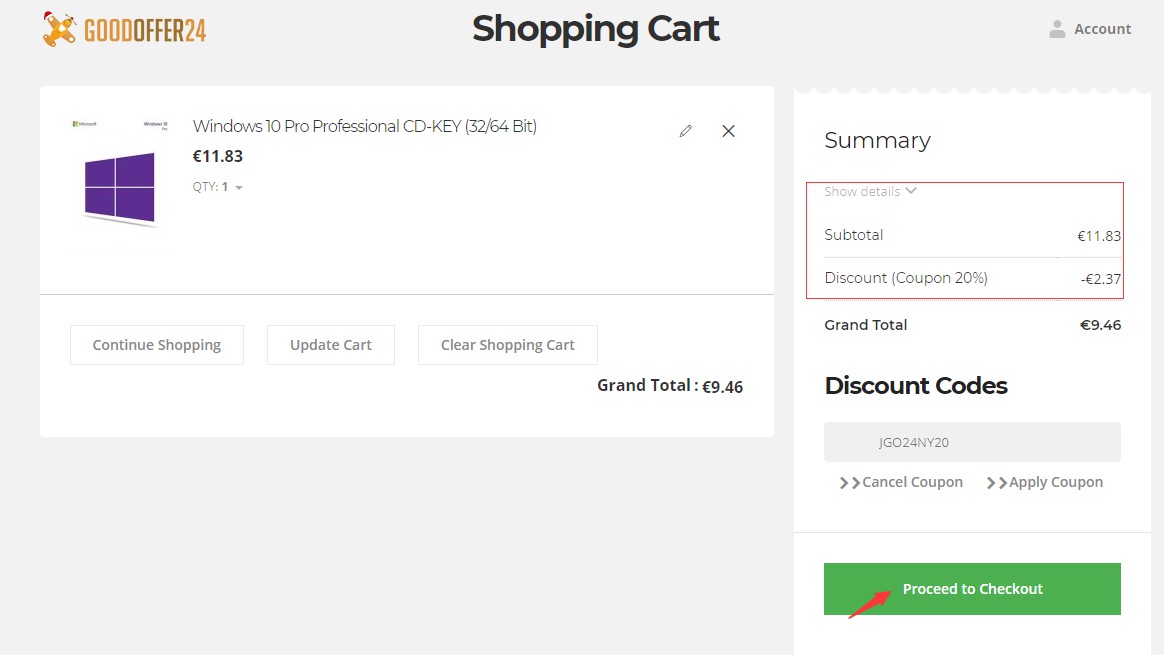Open the Account link
The height and width of the screenshot is (655, 1164).
point(1102,29)
